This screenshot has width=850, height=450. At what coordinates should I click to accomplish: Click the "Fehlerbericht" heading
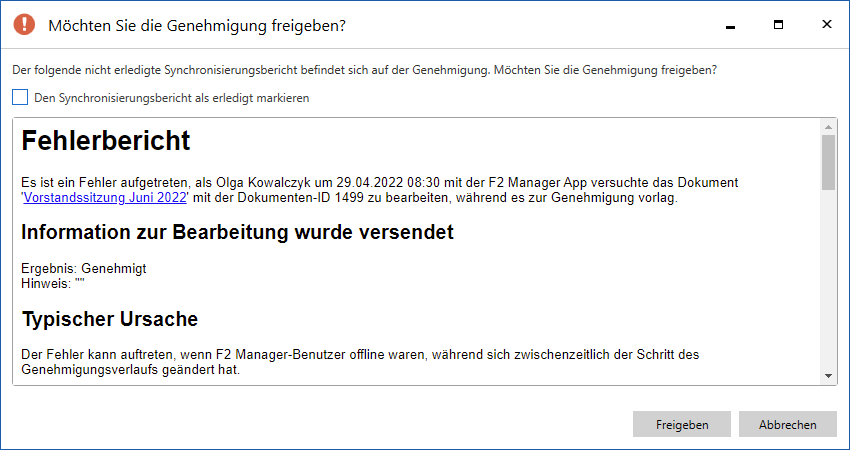[105, 141]
